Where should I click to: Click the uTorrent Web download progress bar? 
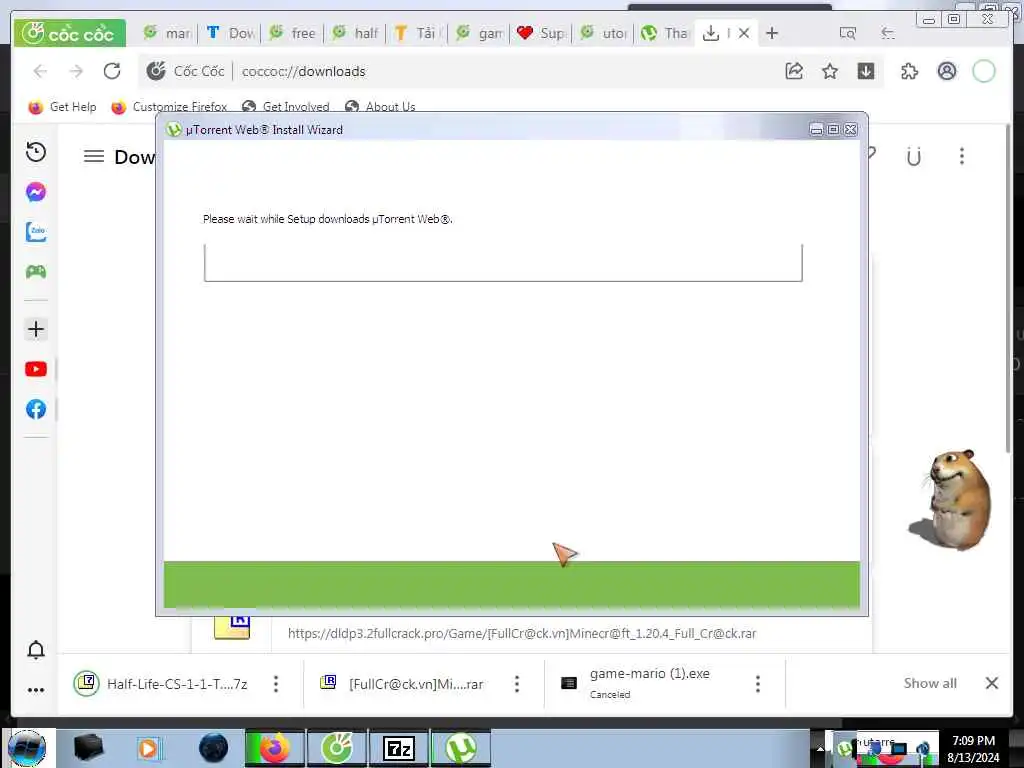pos(503,263)
